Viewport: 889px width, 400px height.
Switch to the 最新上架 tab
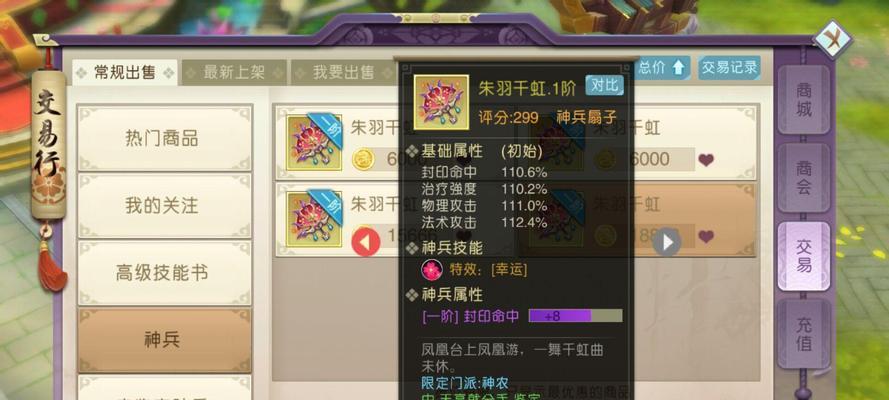click(234, 73)
